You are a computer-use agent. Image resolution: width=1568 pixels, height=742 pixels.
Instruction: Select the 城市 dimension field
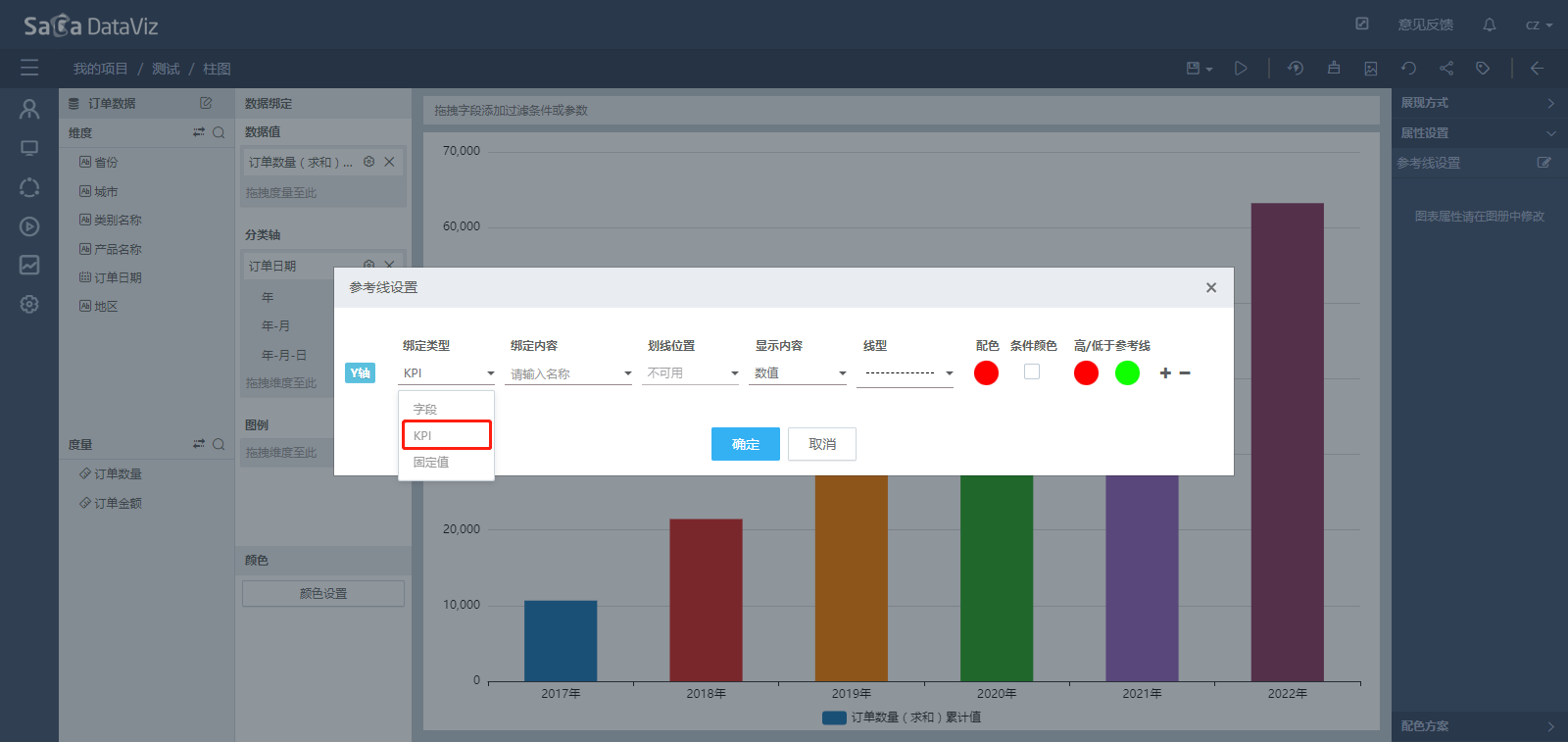[x=106, y=191]
